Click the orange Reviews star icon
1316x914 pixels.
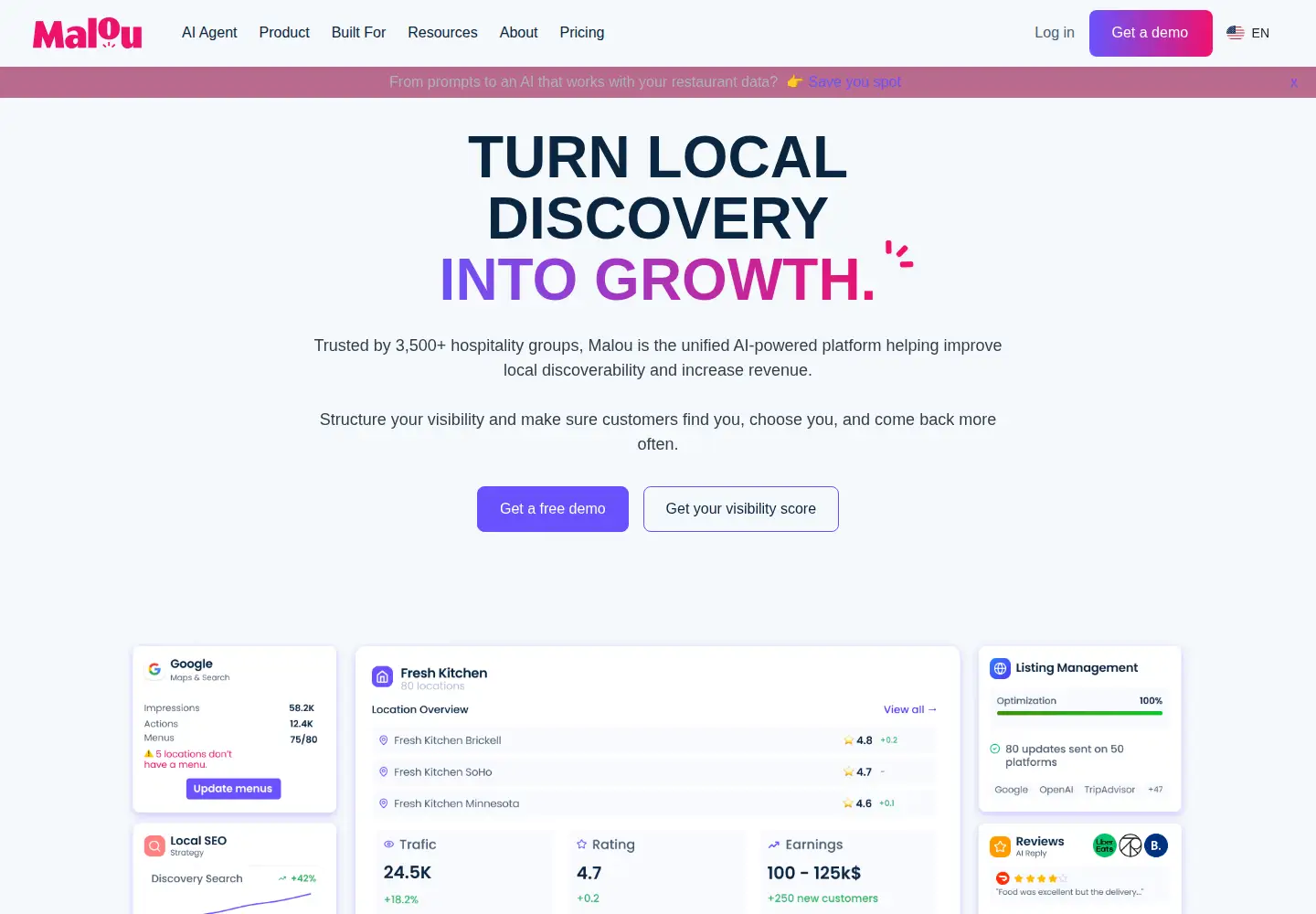[x=1001, y=846]
